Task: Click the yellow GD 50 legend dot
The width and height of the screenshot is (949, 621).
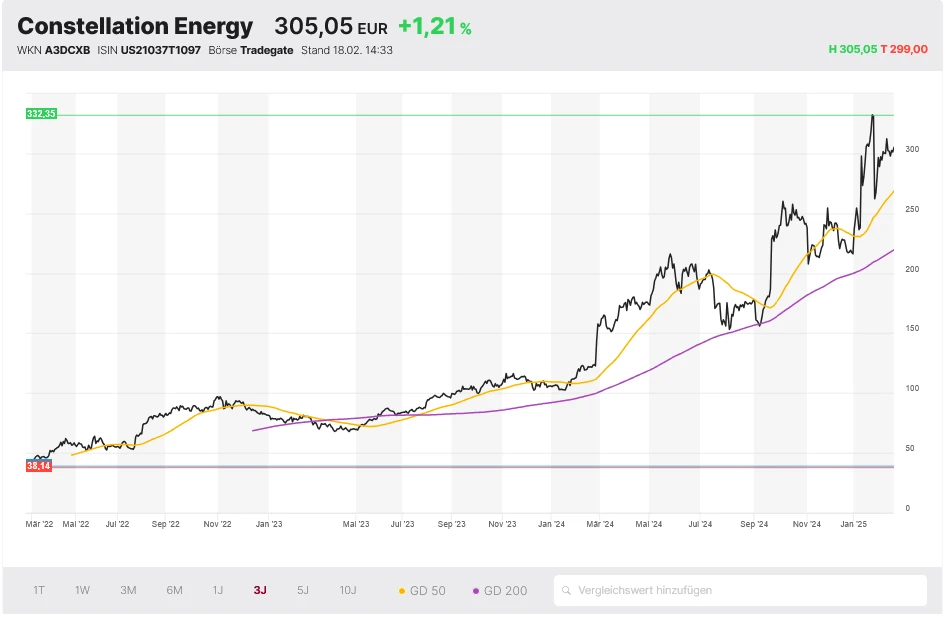Action: coord(402,590)
